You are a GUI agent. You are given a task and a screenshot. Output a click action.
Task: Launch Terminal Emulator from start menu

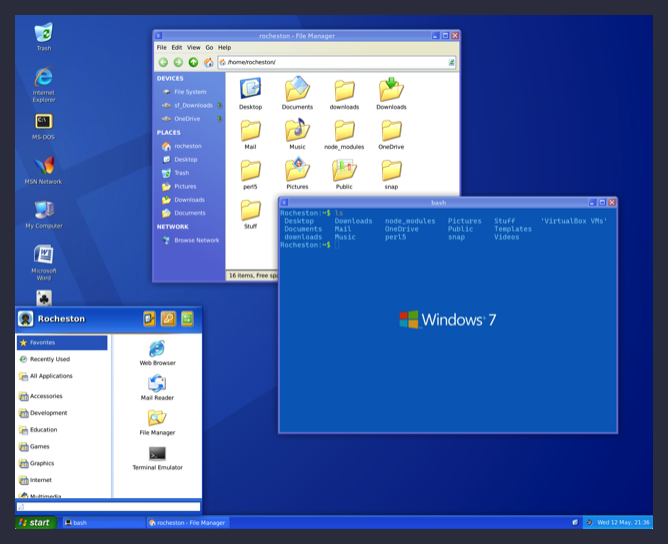click(x=157, y=458)
